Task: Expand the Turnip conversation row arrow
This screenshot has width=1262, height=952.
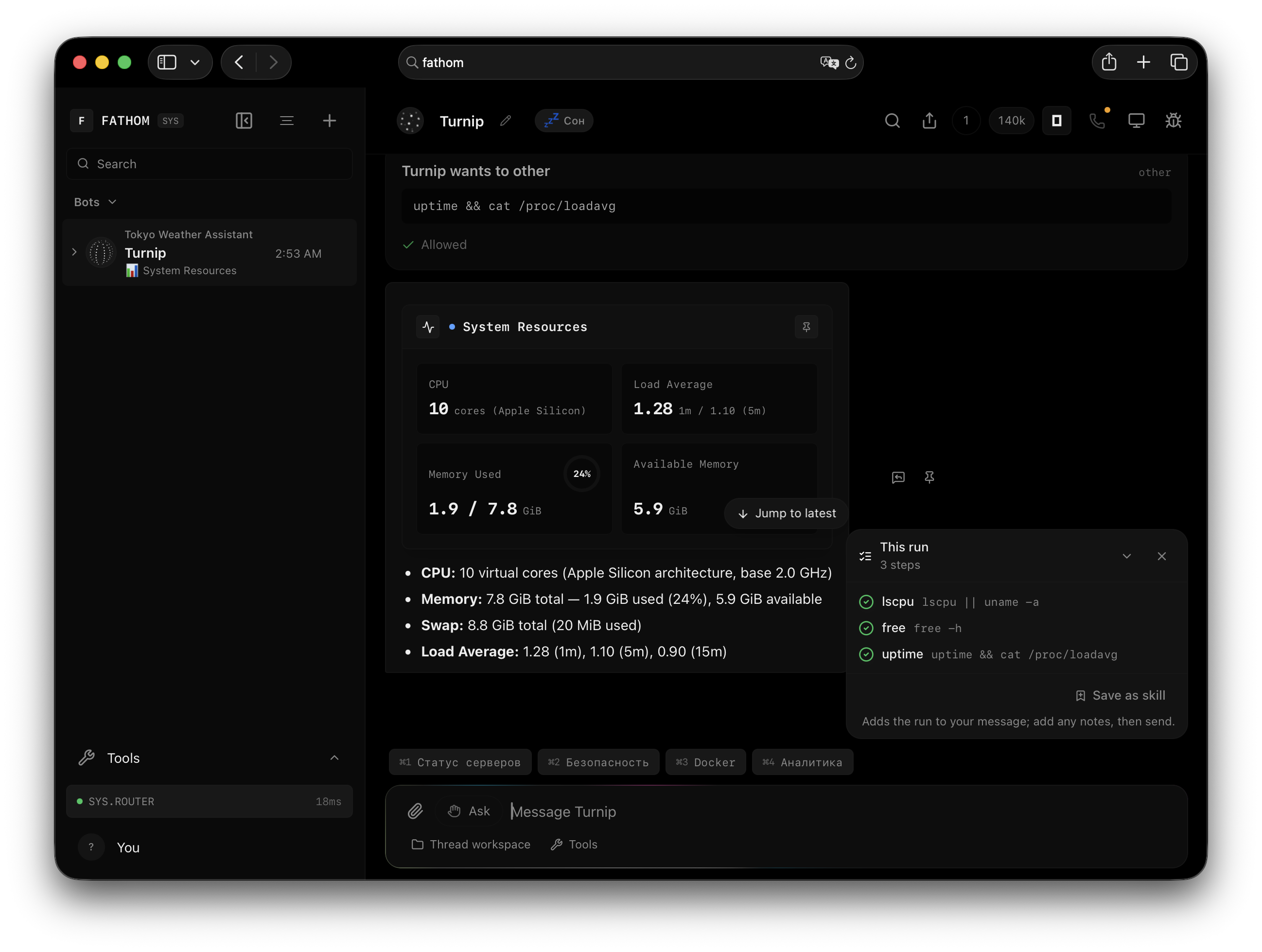Action: (74, 252)
